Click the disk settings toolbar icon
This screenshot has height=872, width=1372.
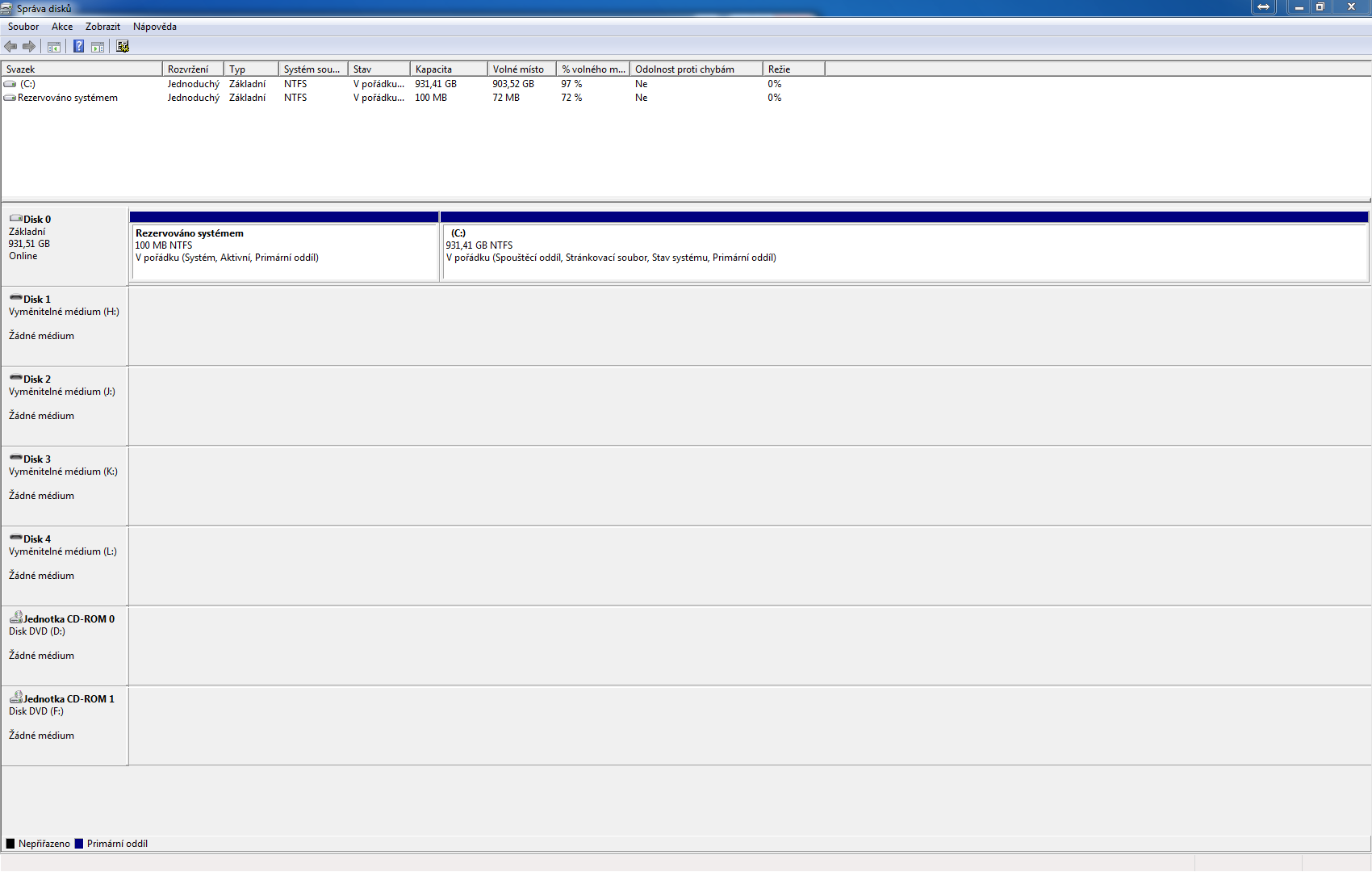pyautogui.click(x=123, y=47)
